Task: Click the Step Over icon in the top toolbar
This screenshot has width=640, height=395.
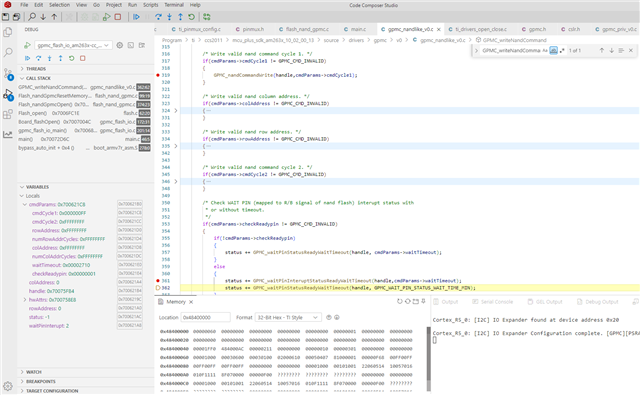Action: pos(158,17)
